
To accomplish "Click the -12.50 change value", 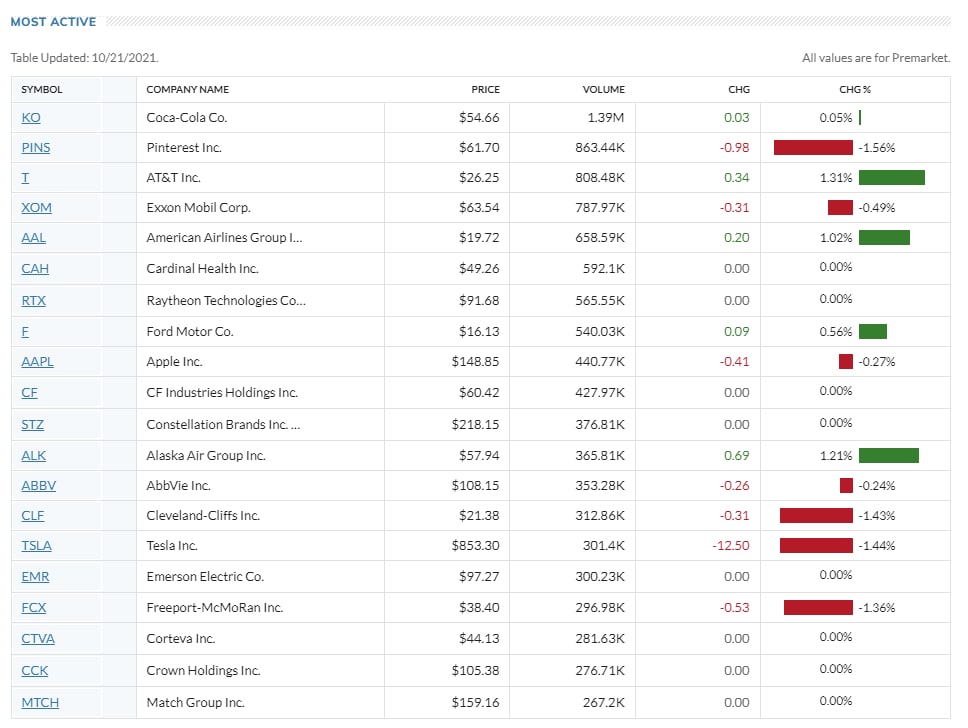I will (731, 546).
